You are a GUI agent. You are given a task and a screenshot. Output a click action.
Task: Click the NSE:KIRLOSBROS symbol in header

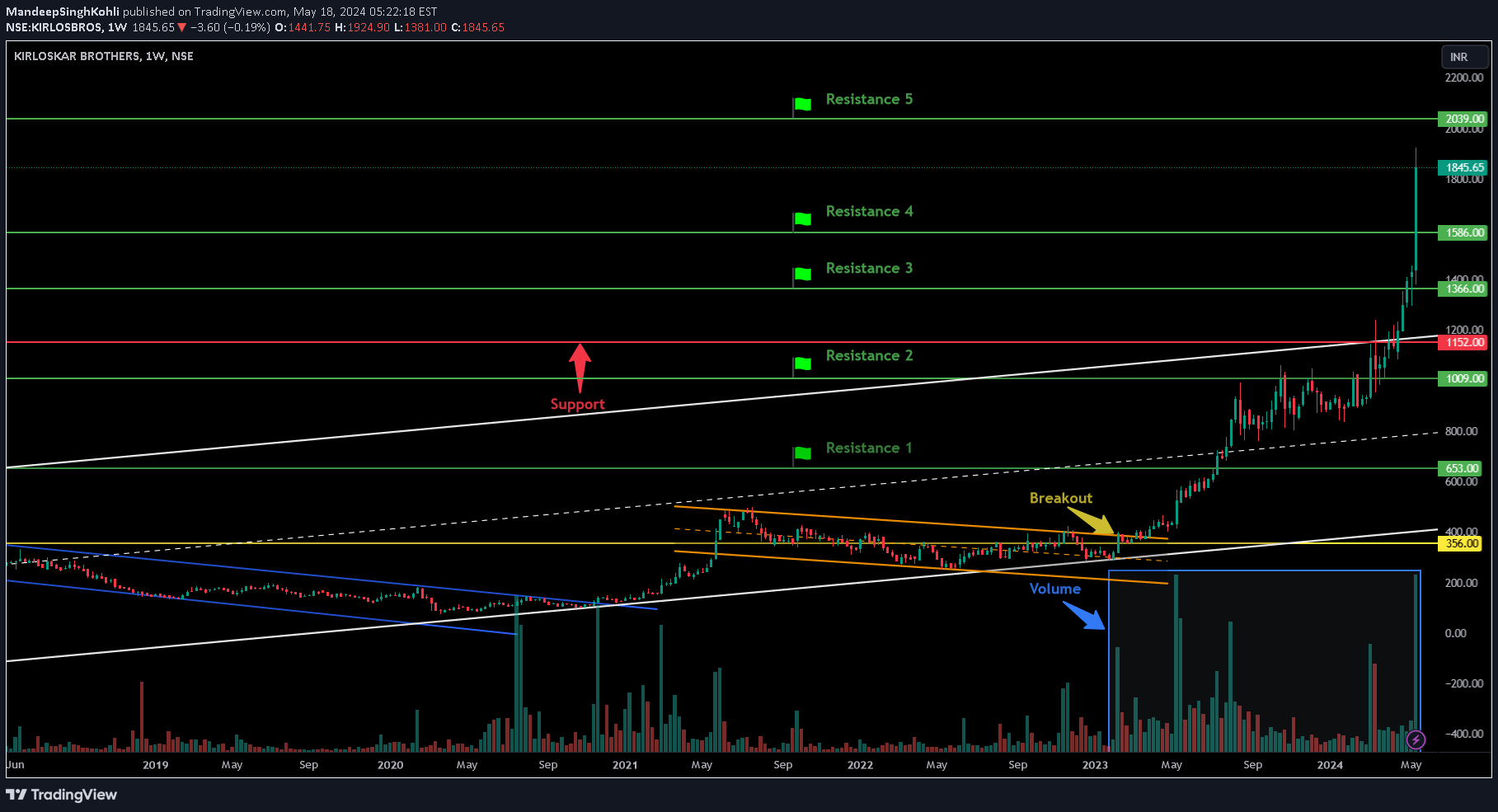pos(54,27)
